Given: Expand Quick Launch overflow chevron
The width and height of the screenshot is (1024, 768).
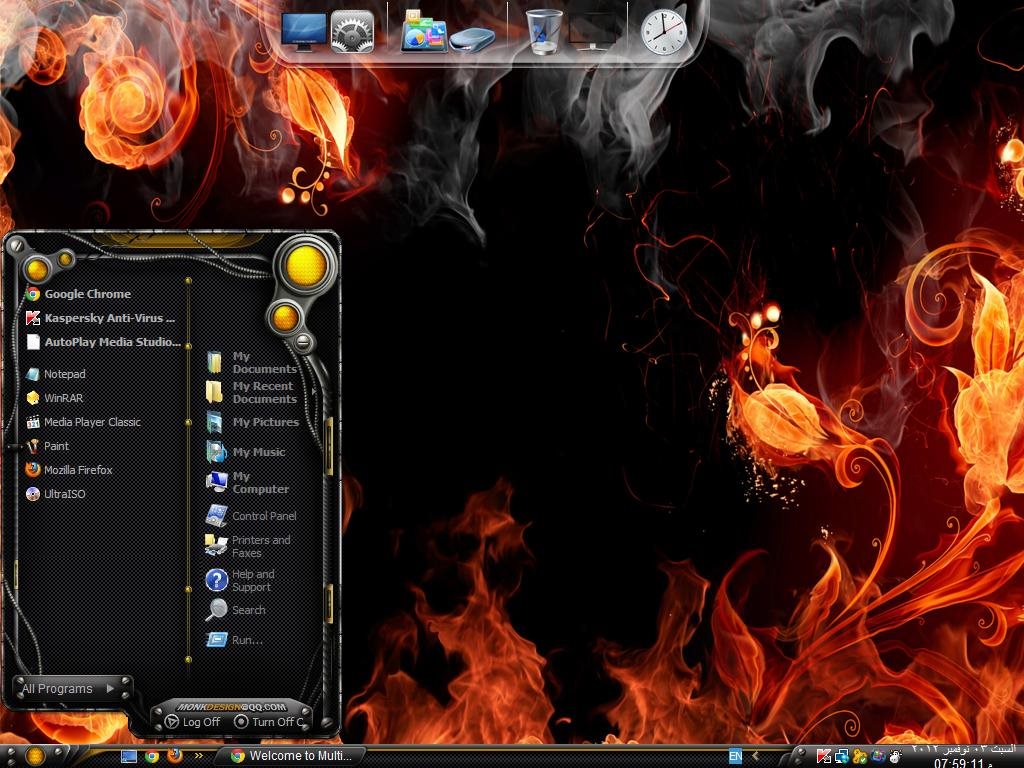Looking at the screenshot, I should [198, 756].
